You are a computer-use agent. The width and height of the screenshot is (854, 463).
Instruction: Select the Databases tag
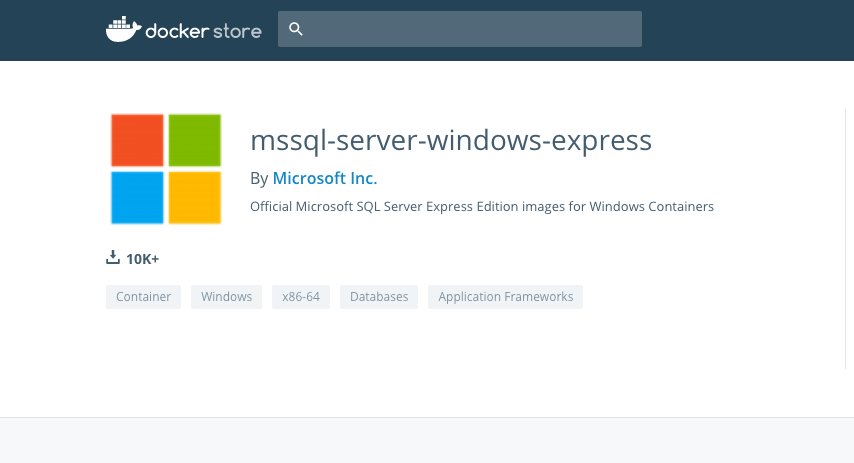(x=379, y=297)
